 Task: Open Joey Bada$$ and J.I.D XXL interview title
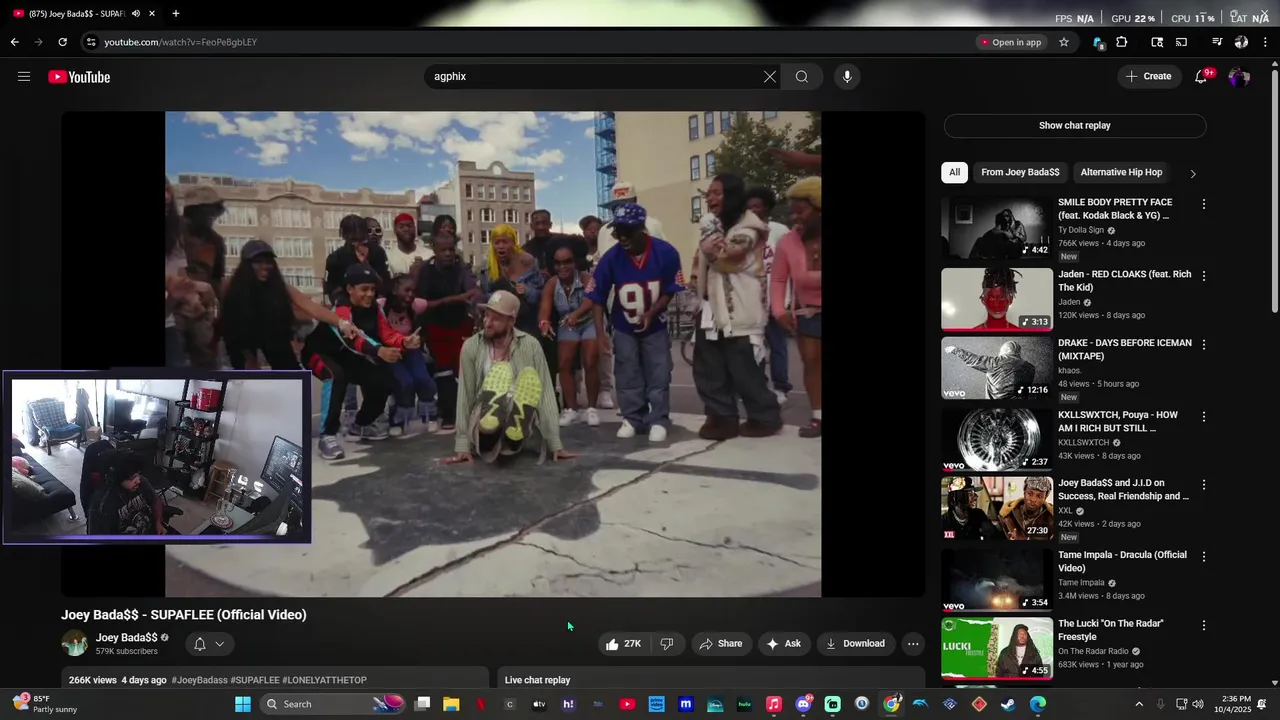coord(1124,489)
